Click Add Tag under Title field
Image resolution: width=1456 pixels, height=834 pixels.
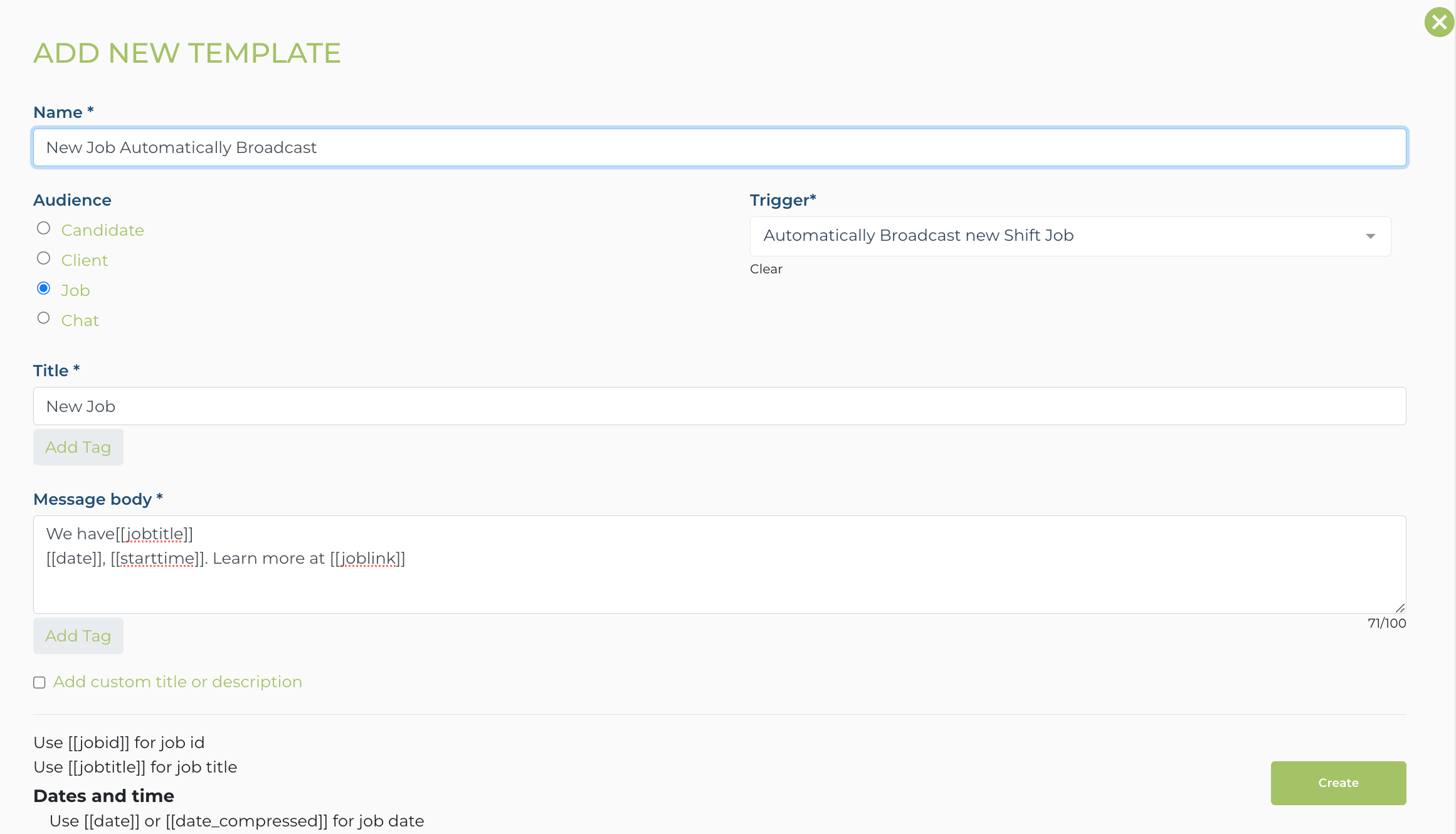pos(78,447)
